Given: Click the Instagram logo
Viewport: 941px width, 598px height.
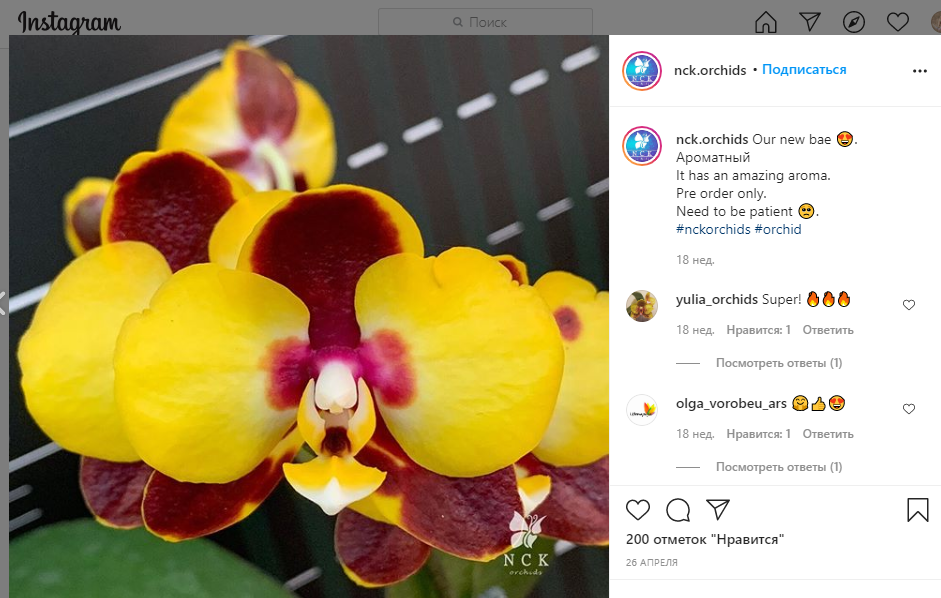Looking at the screenshot, I should (70, 22).
